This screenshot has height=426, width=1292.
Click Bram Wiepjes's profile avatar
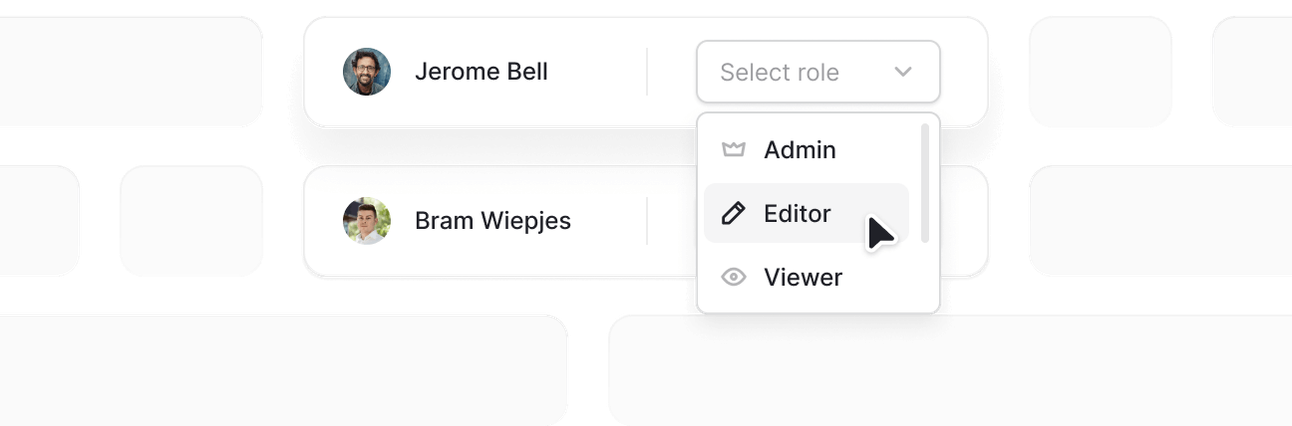[x=367, y=221]
